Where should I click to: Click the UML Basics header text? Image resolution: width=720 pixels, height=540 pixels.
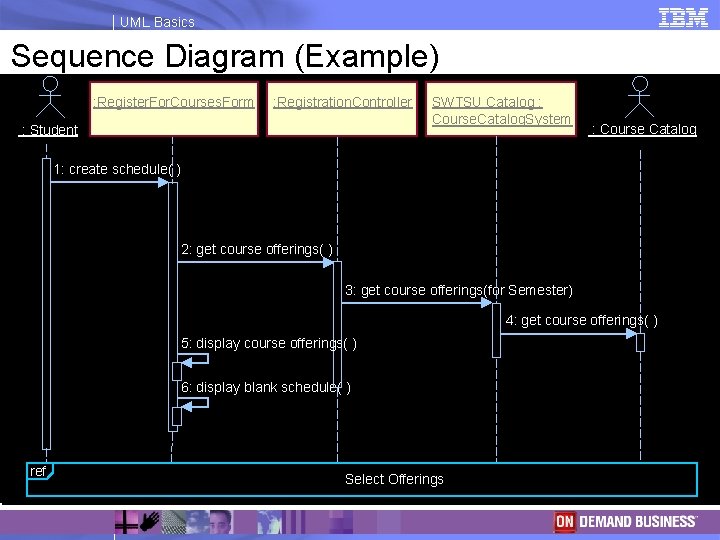157,22
